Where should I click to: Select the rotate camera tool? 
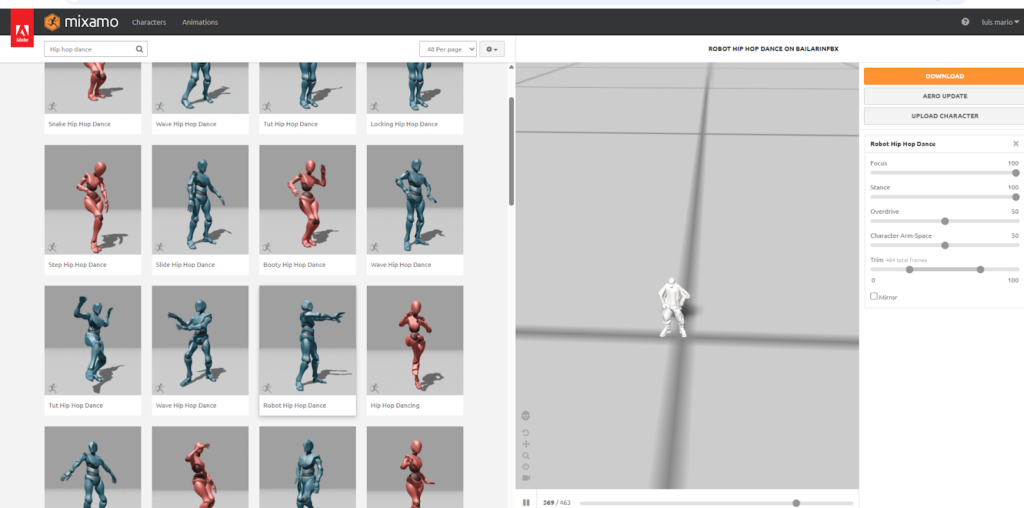point(526,433)
